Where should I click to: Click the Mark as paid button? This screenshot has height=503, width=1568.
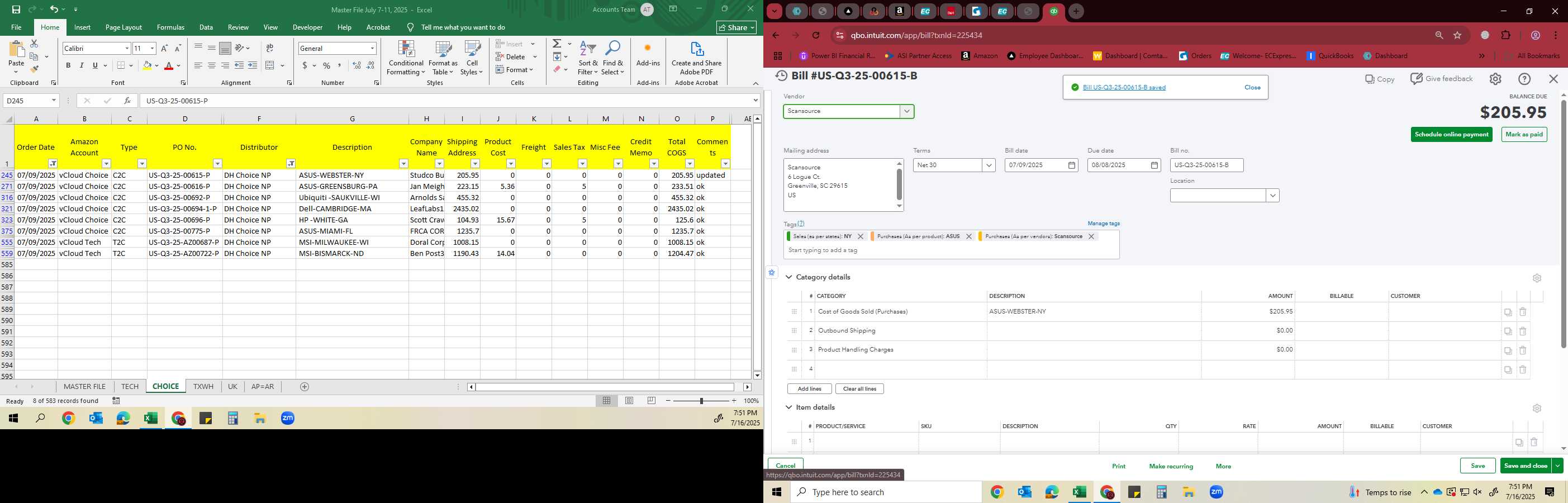point(1523,135)
